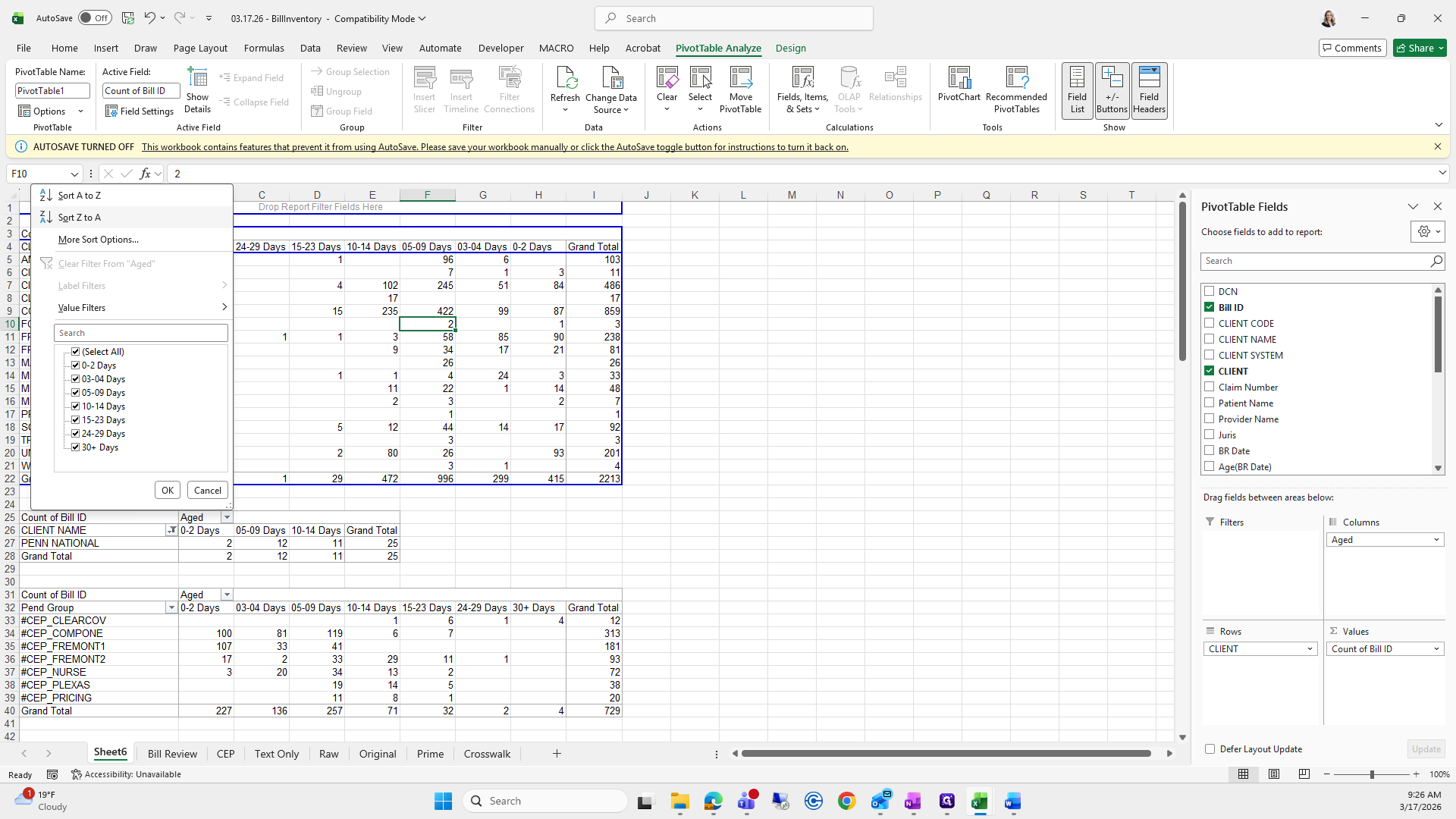Screen dimensions: 1456x819
Task: Click Cancel in the filter menu
Action: click(x=207, y=491)
